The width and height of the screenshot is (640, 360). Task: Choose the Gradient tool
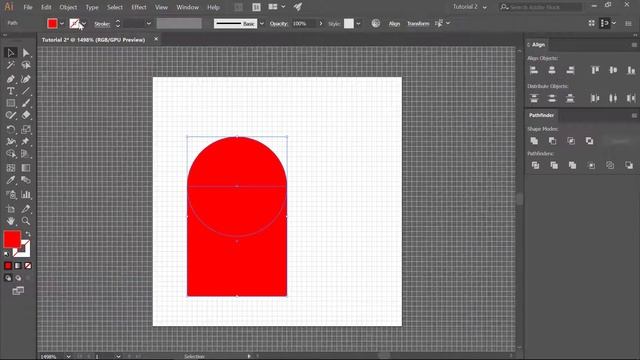(26, 168)
